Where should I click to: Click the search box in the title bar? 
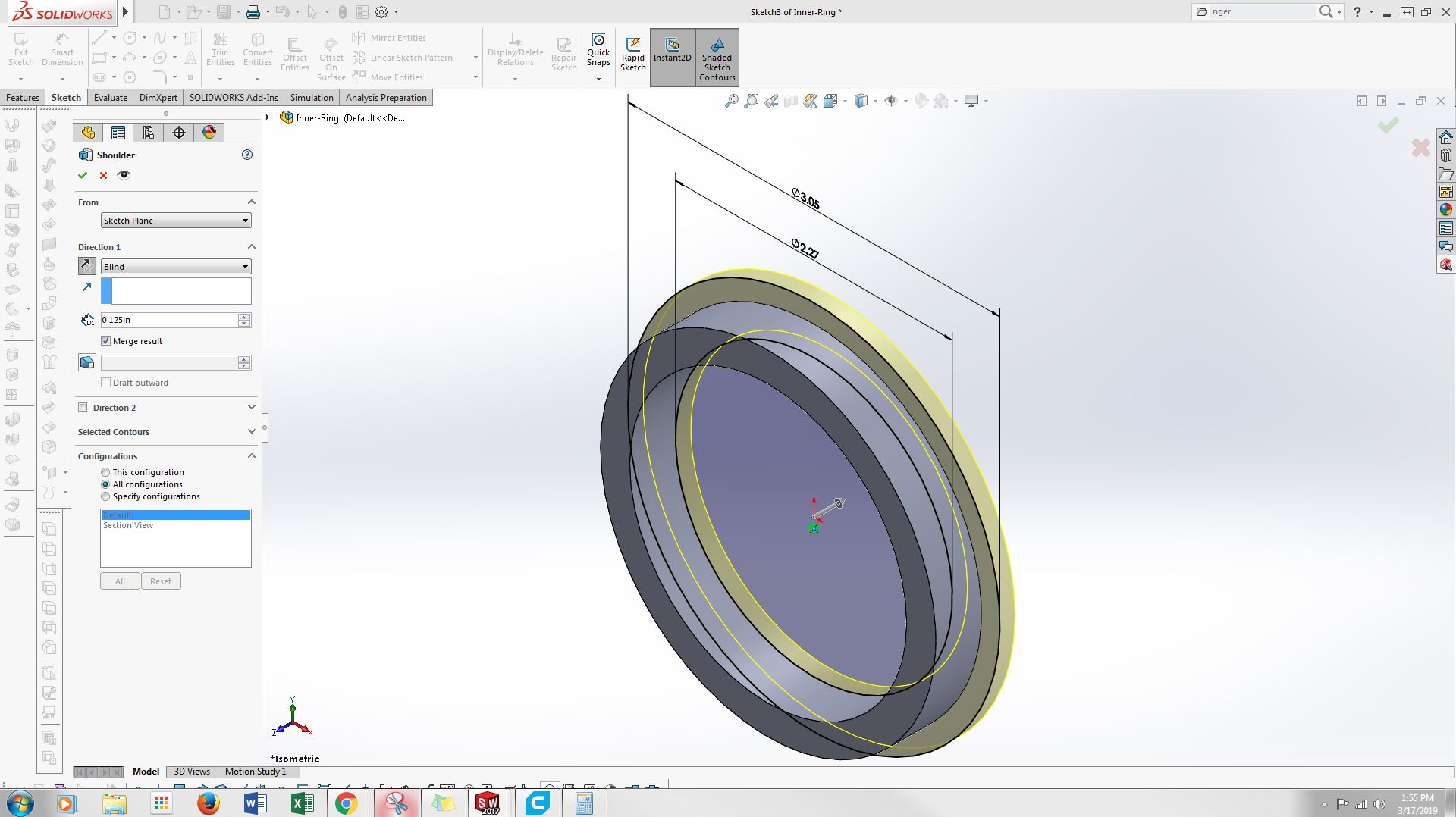[1262, 11]
